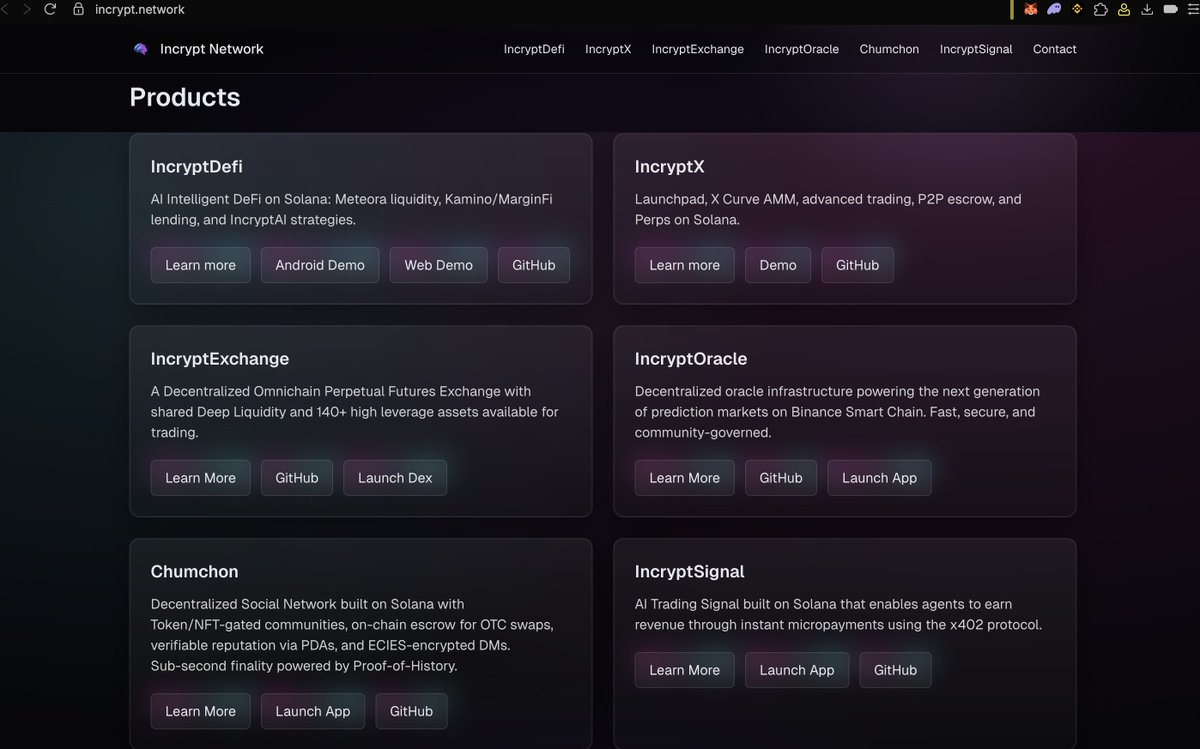Click the IncryptOracle card title
The height and width of the screenshot is (749, 1200).
(x=691, y=359)
